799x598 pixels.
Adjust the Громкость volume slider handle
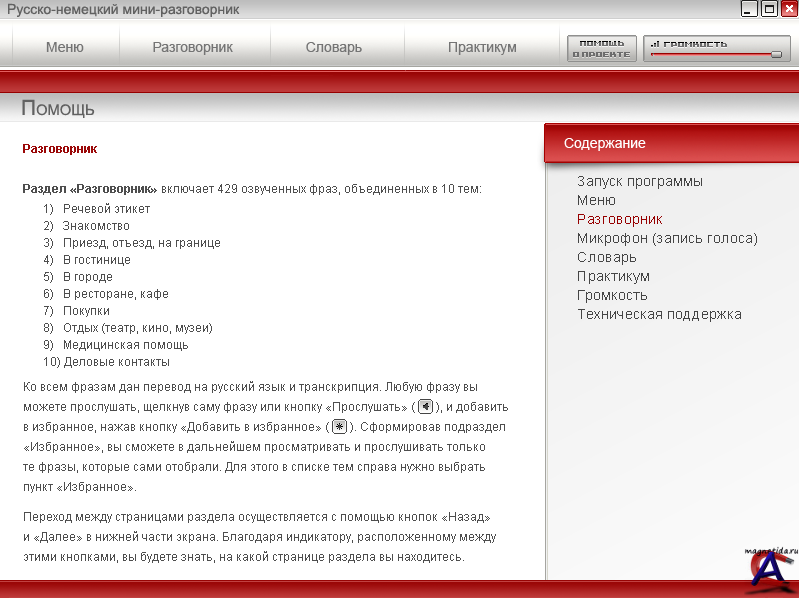[x=776, y=54]
